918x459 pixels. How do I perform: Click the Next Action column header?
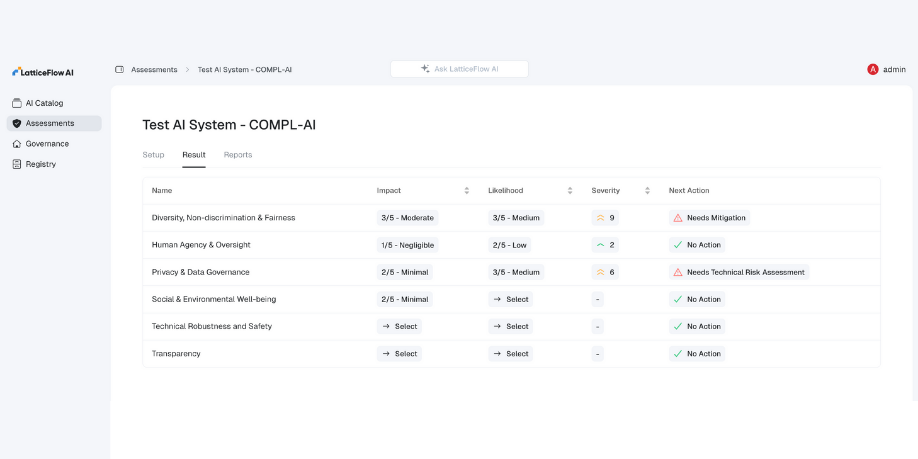tap(688, 191)
